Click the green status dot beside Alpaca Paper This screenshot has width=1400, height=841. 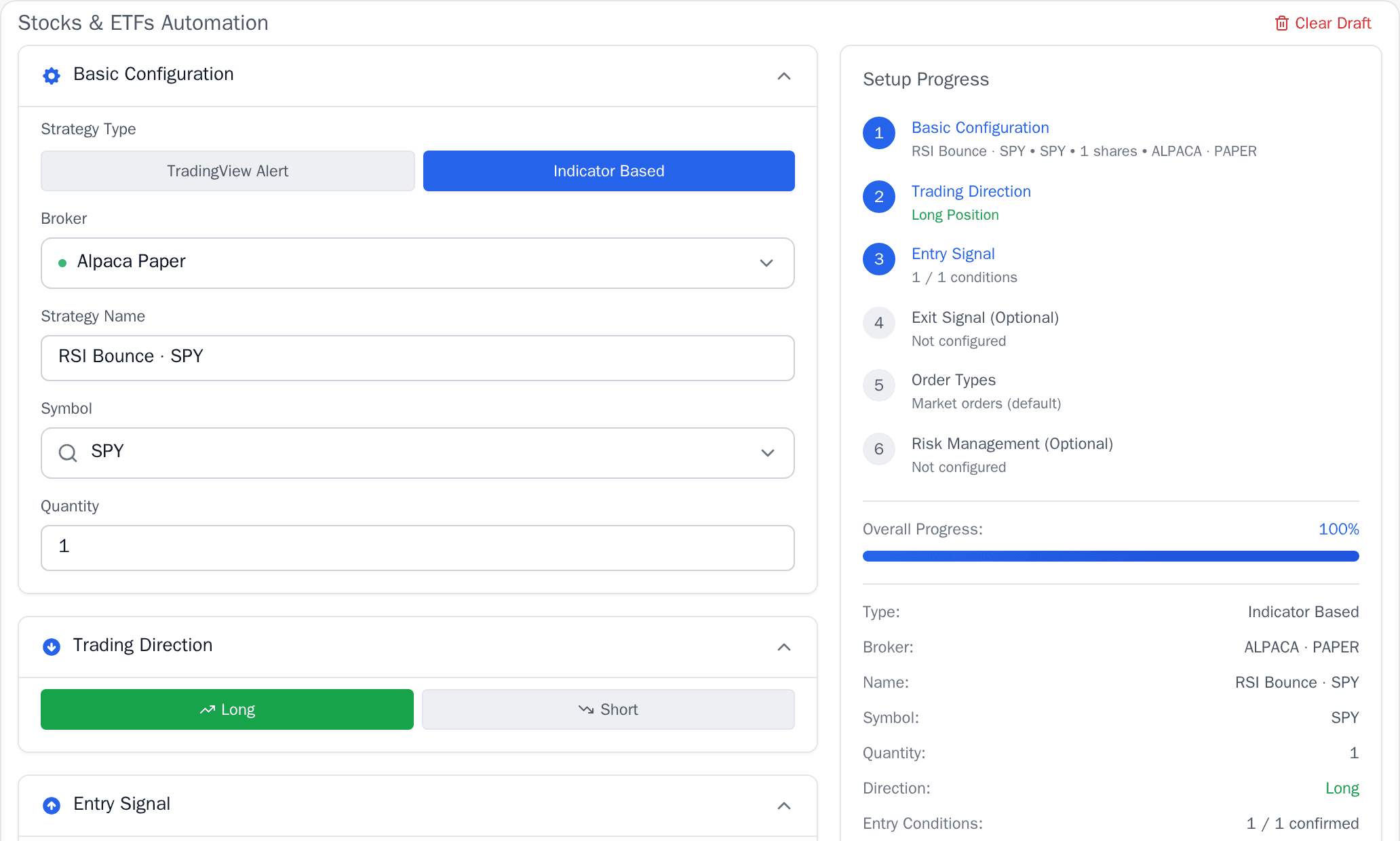(62, 263)
